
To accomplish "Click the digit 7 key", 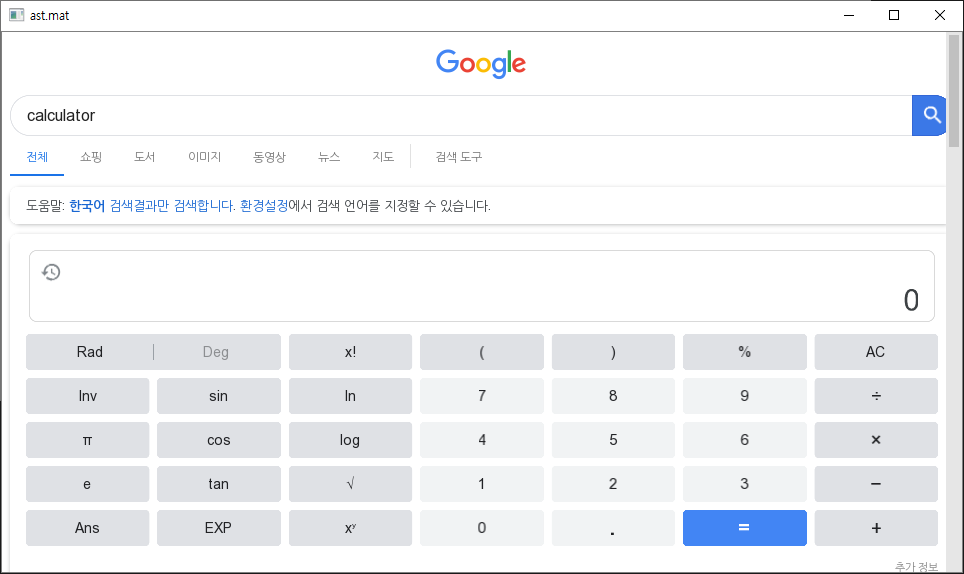I will pos(481,396).
